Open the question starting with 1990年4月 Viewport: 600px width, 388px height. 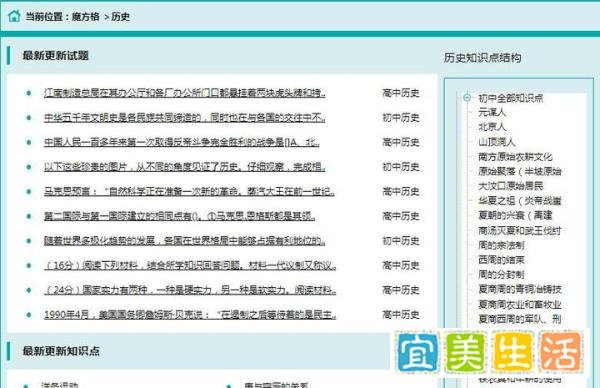pos(190,315)
